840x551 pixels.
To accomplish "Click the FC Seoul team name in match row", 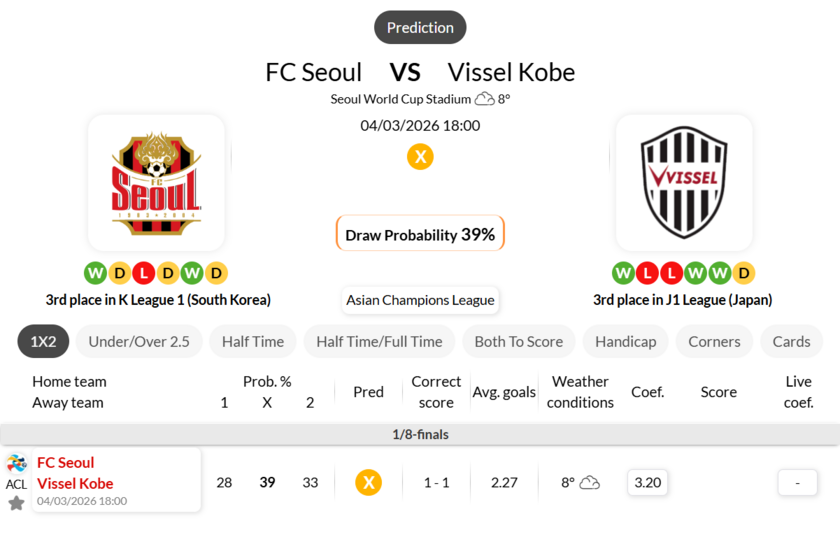I will pos(66,462).
